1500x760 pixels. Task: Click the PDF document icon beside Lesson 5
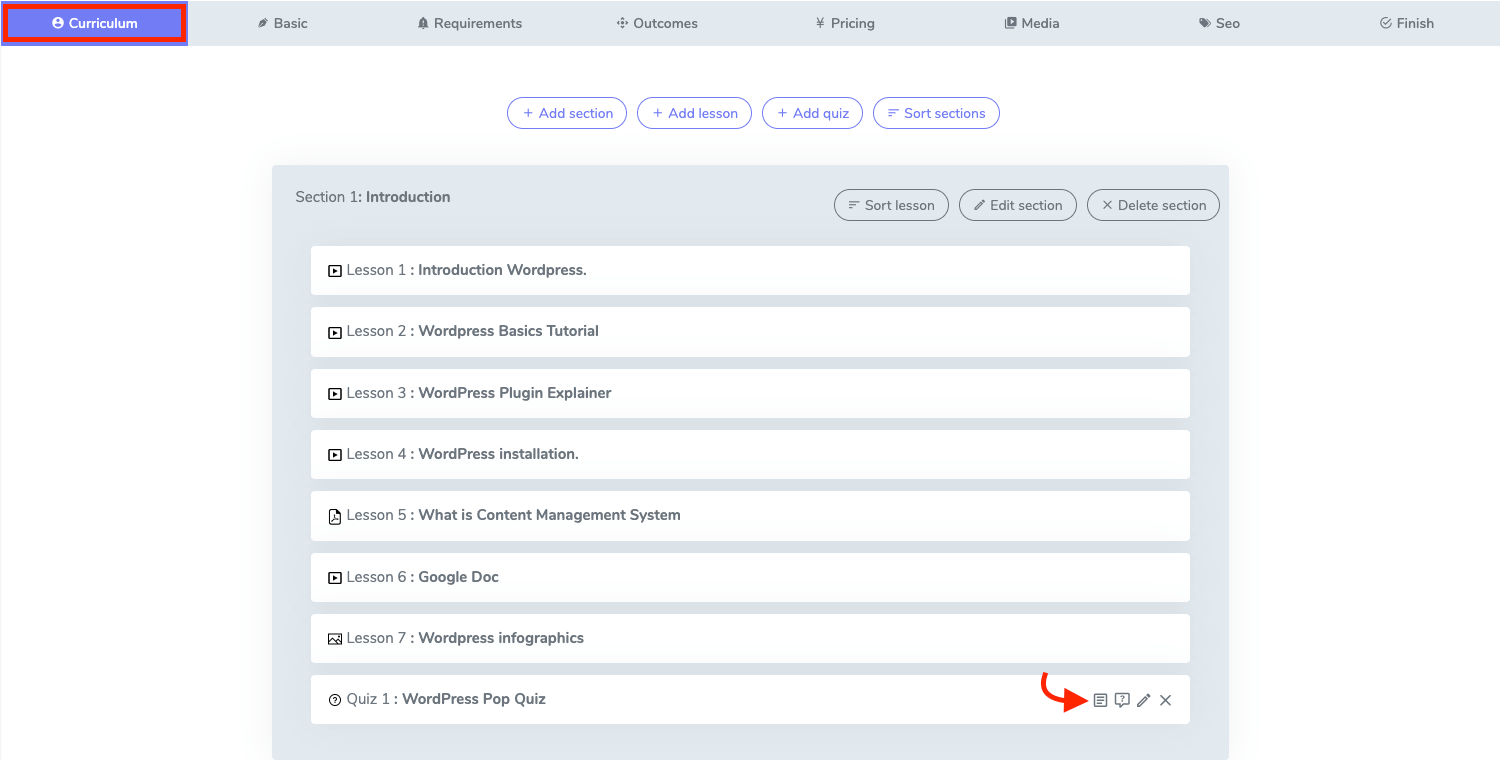pos(335,516)
